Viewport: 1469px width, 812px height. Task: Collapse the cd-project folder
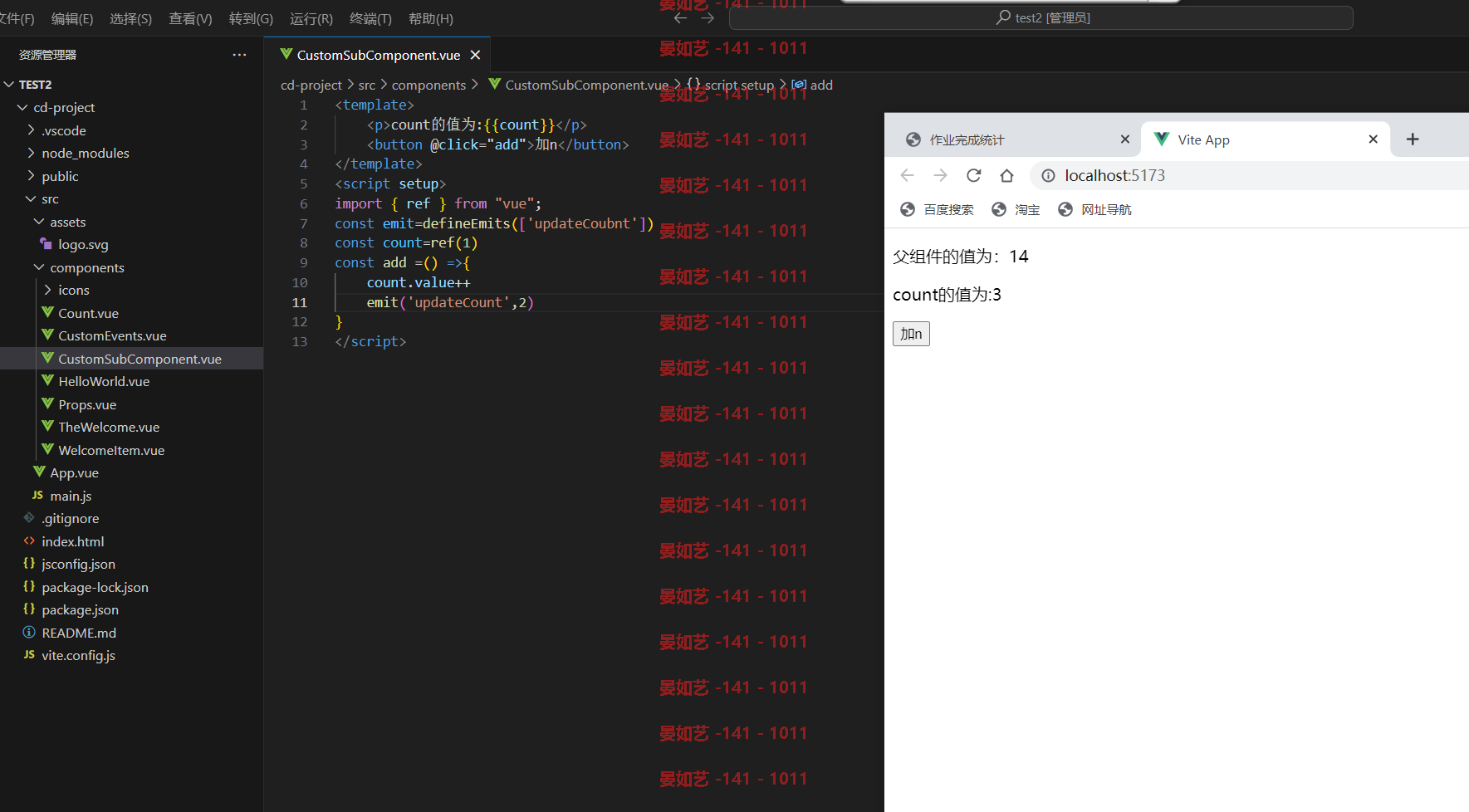(x=131, y=108)
